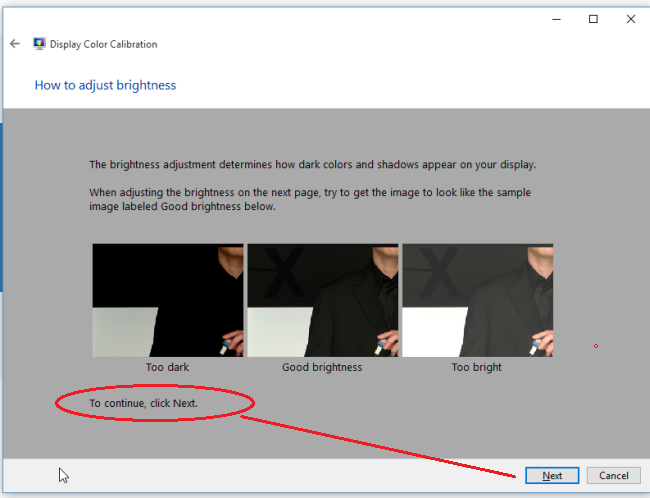Minimize the calibration window

(x=556, y=19)
